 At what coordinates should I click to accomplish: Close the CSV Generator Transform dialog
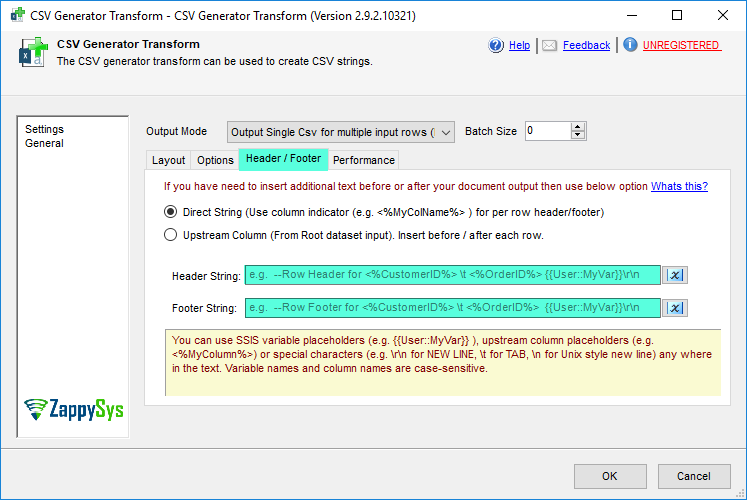(x=722, y=16)
